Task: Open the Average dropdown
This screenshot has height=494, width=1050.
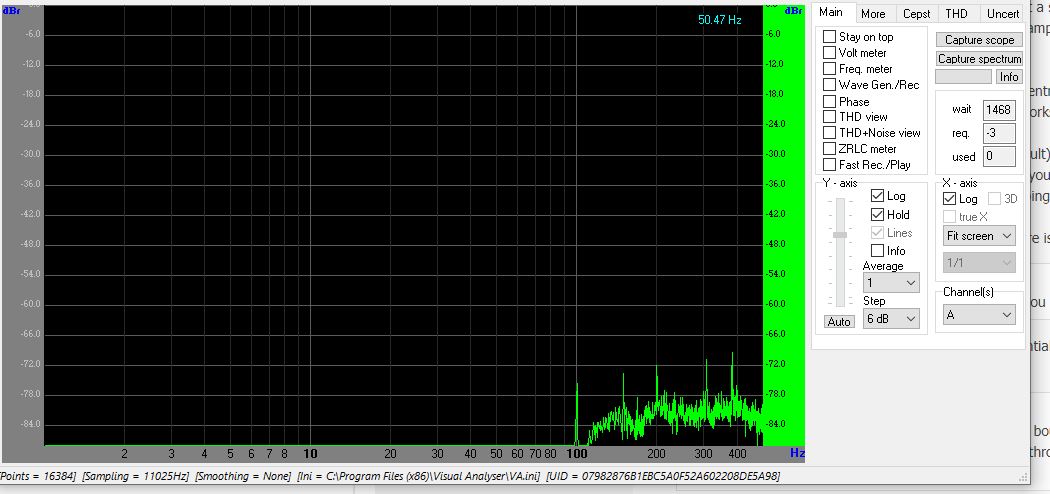Action: click(891, 283)
